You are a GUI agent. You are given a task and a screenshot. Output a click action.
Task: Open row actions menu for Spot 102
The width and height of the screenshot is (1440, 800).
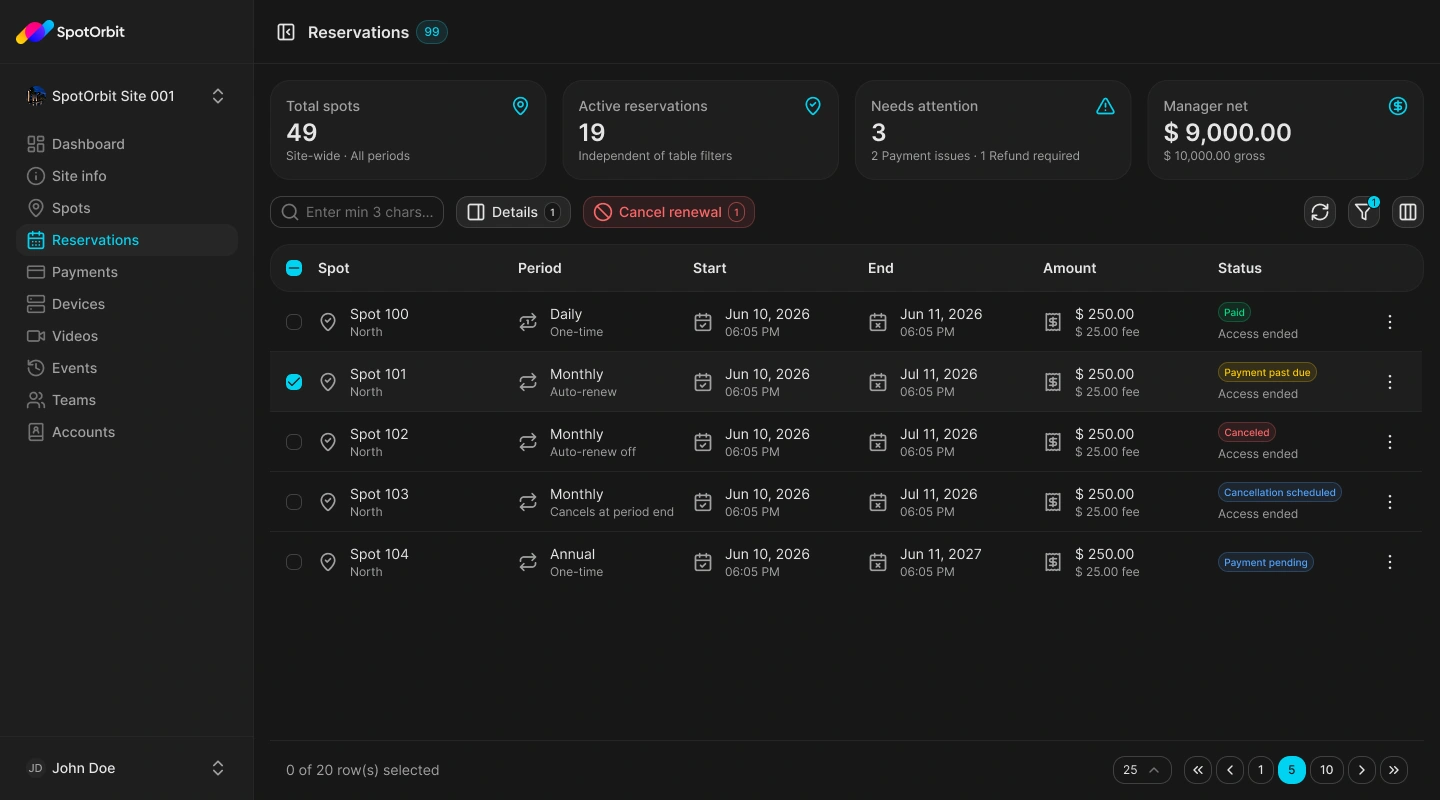(x=1390, y=442)
